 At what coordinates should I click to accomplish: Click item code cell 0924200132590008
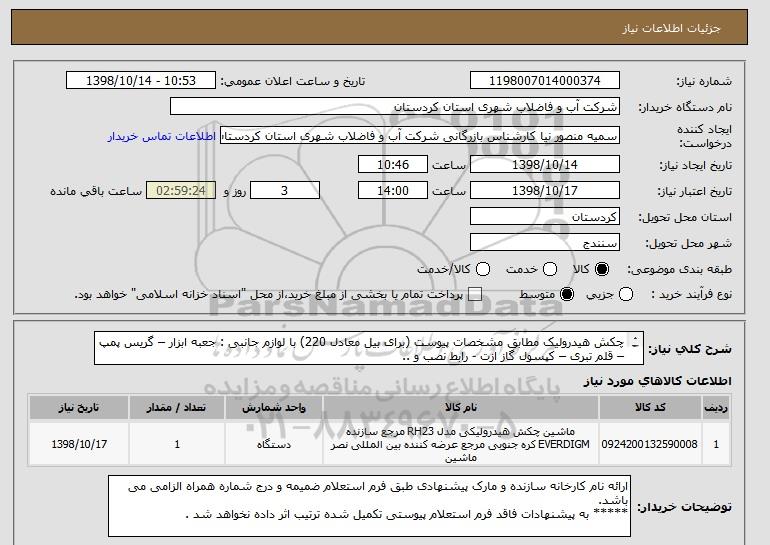[650, 444]
